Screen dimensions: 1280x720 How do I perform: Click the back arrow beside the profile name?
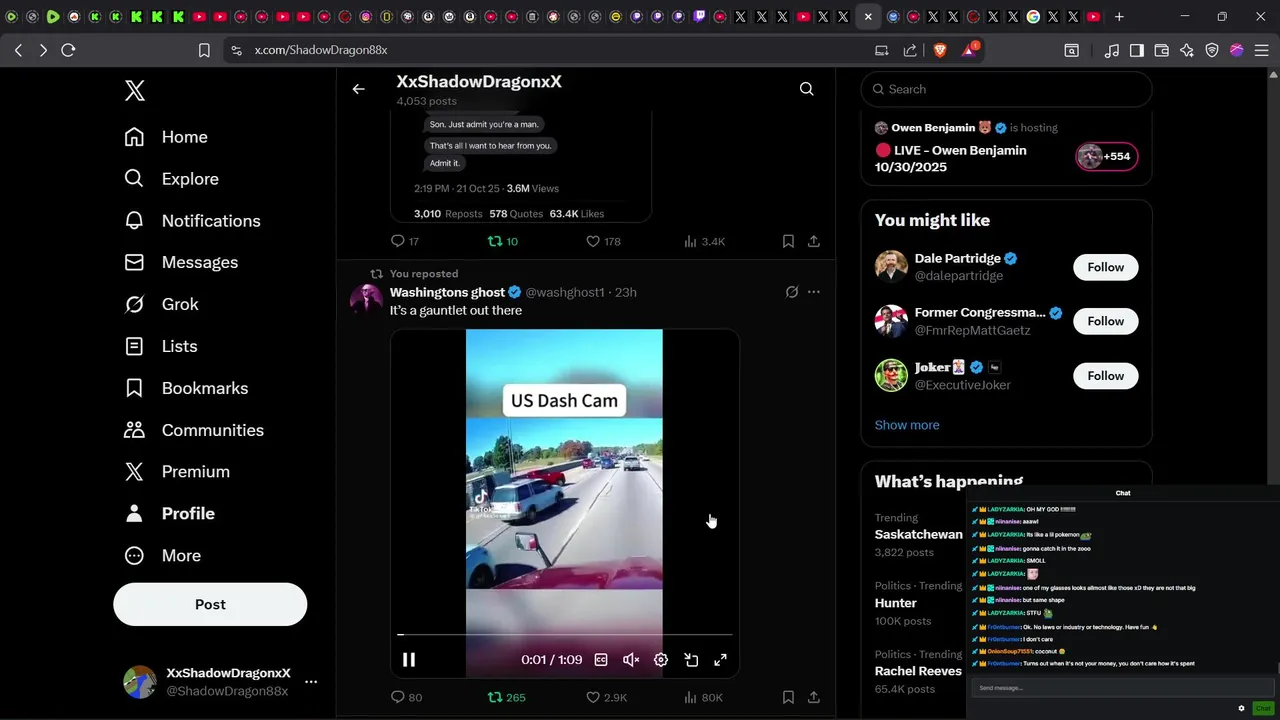359,89
